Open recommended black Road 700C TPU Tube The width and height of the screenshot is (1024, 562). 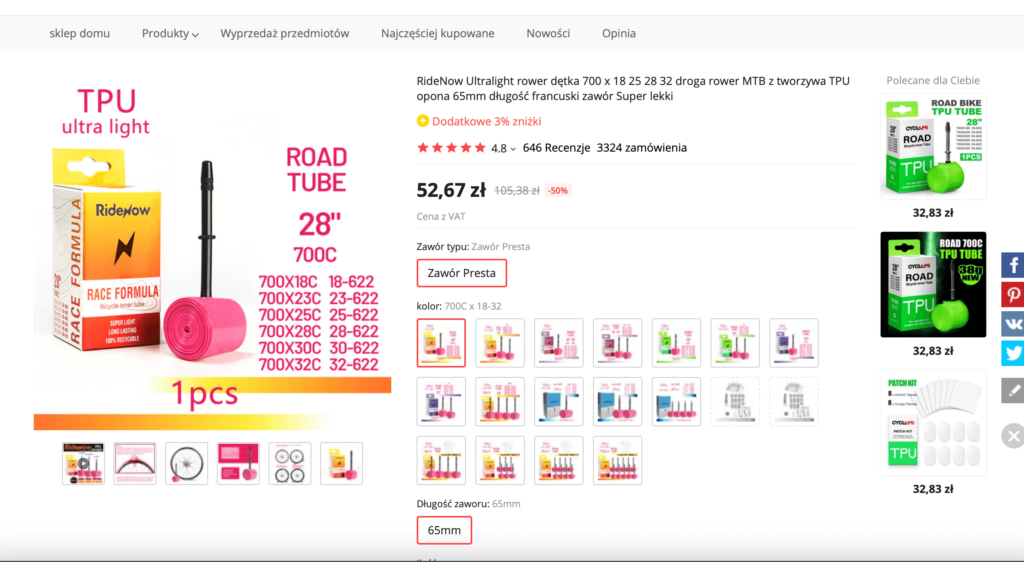[933, 285]
